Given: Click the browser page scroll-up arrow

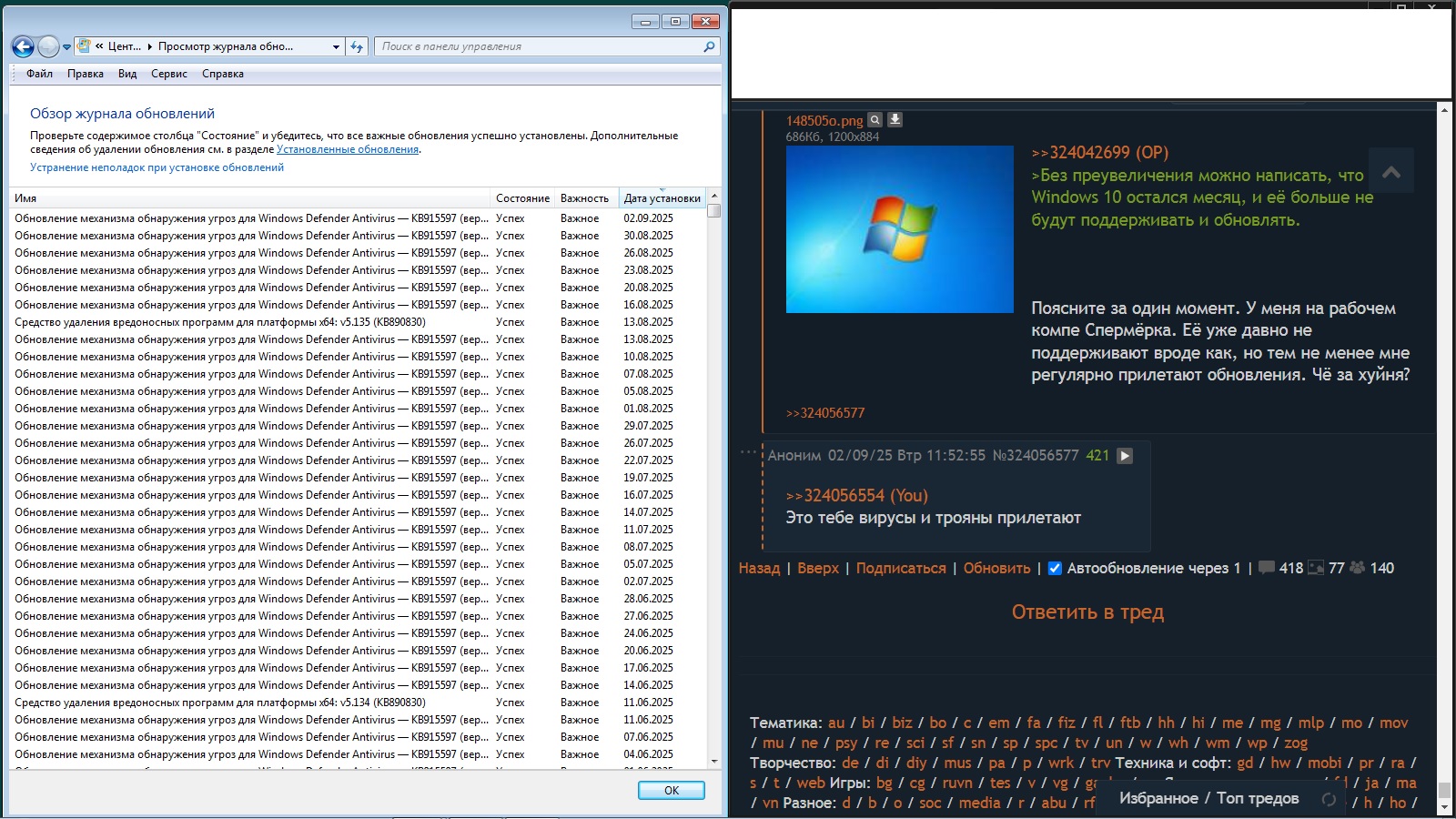Looking at the screenshot, I should click(1444, 110).
